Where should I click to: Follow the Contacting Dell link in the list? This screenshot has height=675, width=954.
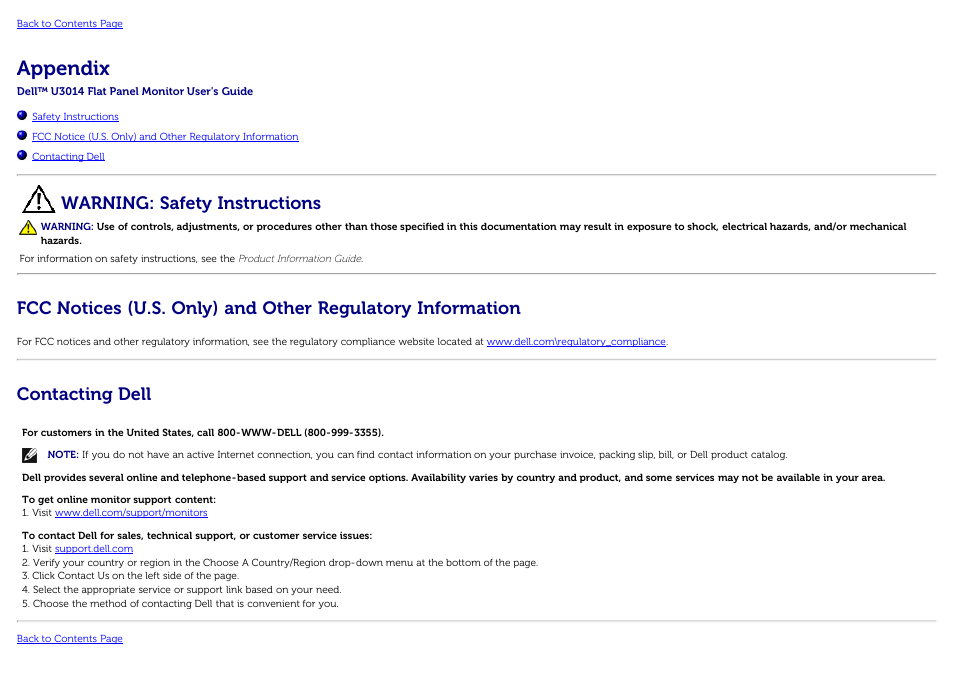(x=68, y=156)
